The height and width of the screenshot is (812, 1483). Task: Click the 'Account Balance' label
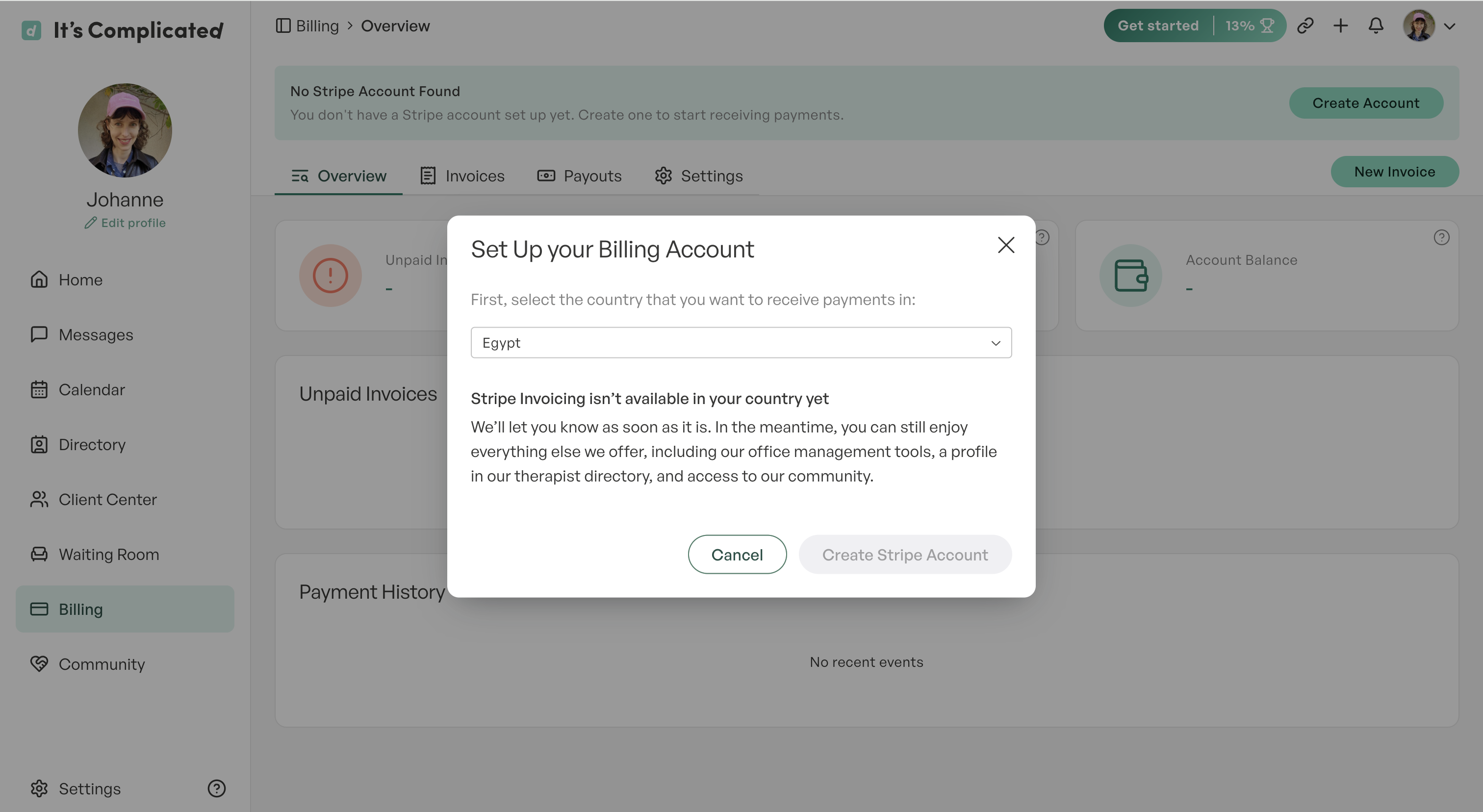(x=1241, y=260)
